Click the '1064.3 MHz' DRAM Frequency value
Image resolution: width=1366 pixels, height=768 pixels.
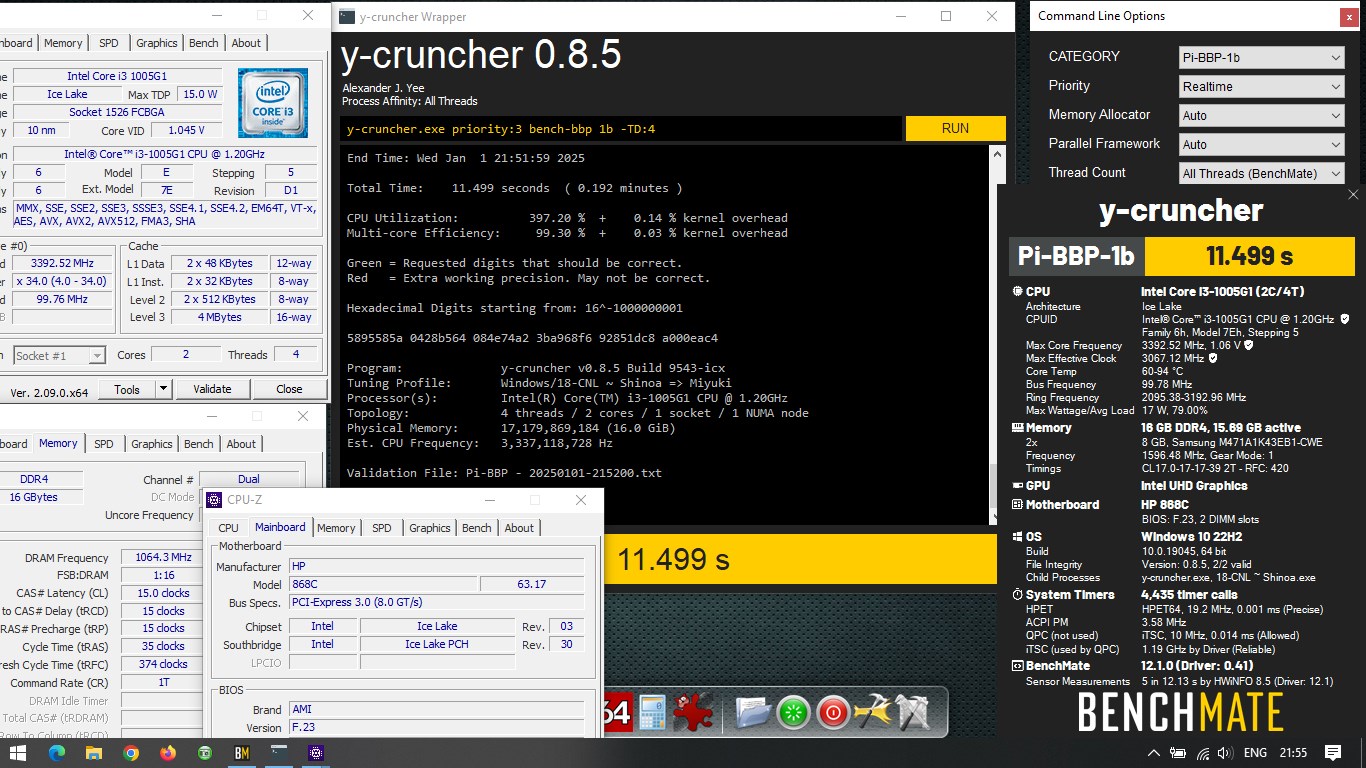click(164, 557)
